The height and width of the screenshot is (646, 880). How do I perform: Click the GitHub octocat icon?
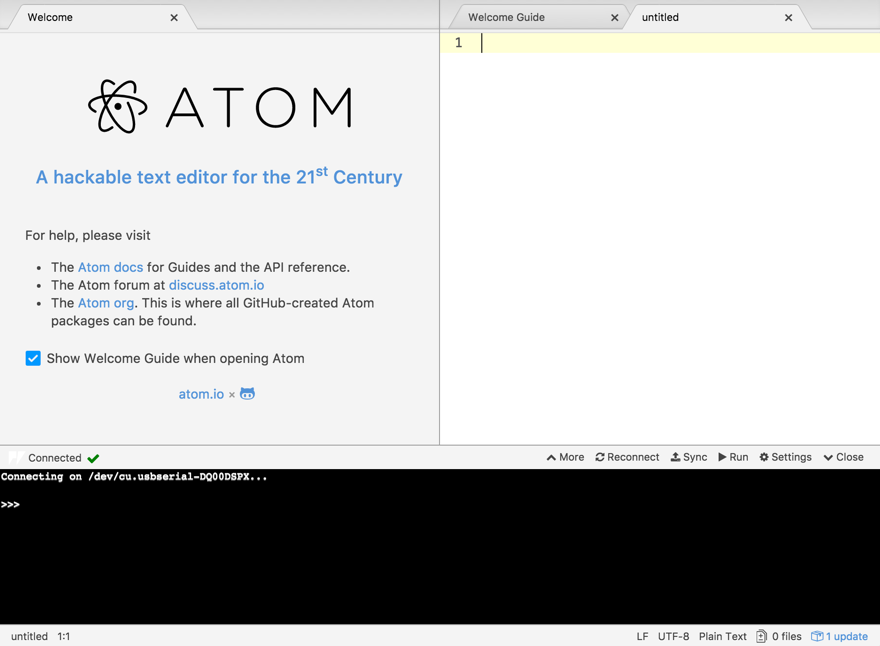pos(247,394)
